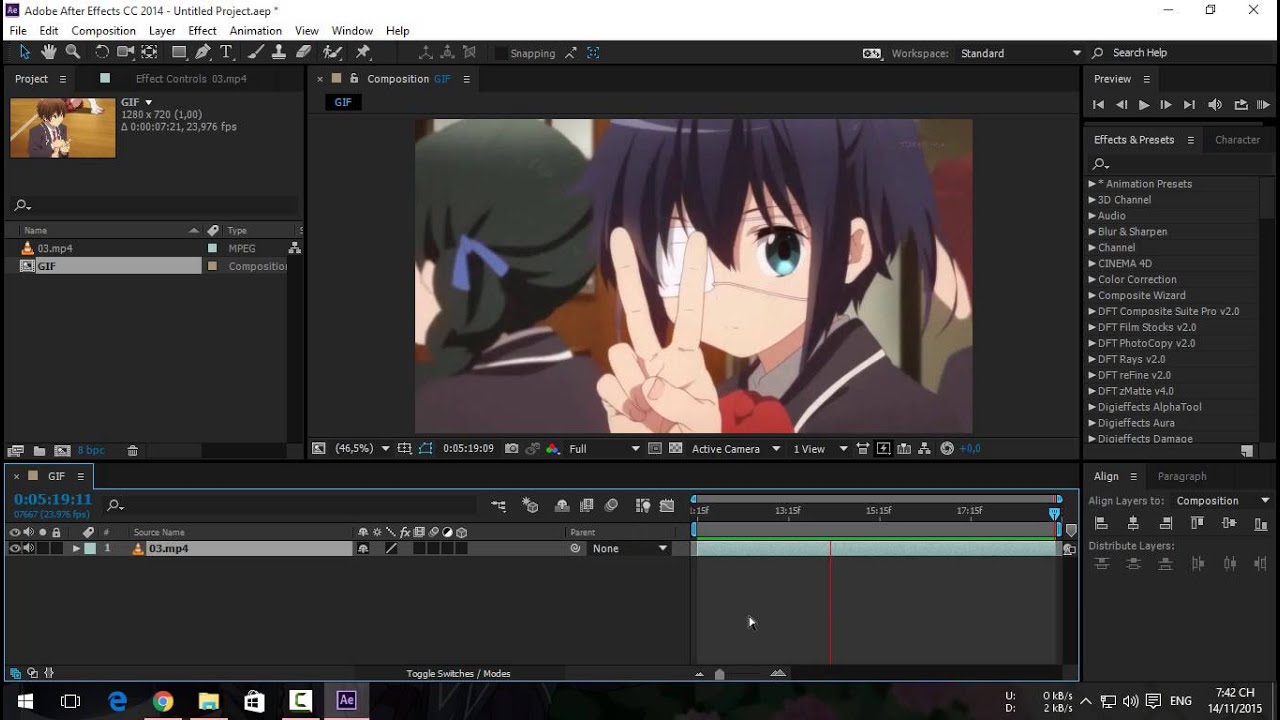Select the Pen tool
Screen dimensions: 1280x720
[204, 52]
